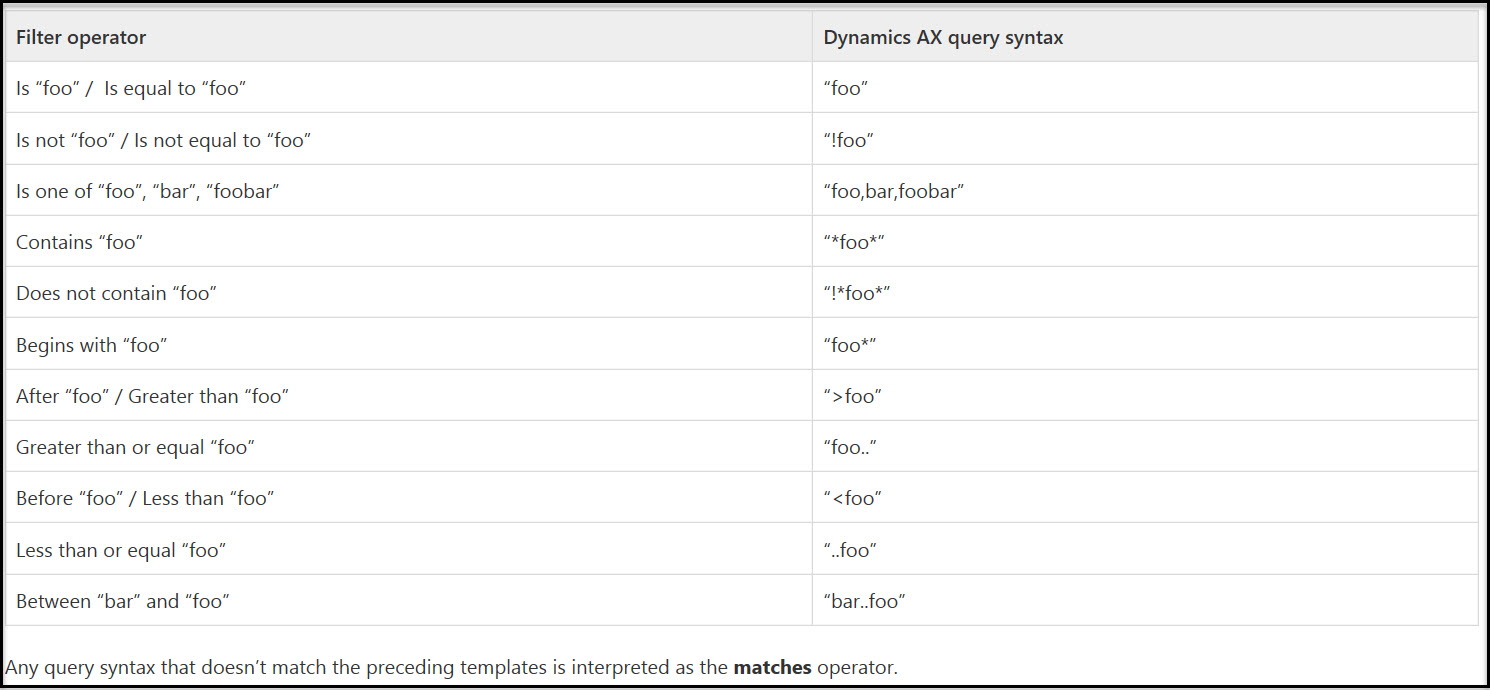Click the "foo*" syntax cell
The width and height of the screenshot is (1490, 690).
(x=846, y=344)
